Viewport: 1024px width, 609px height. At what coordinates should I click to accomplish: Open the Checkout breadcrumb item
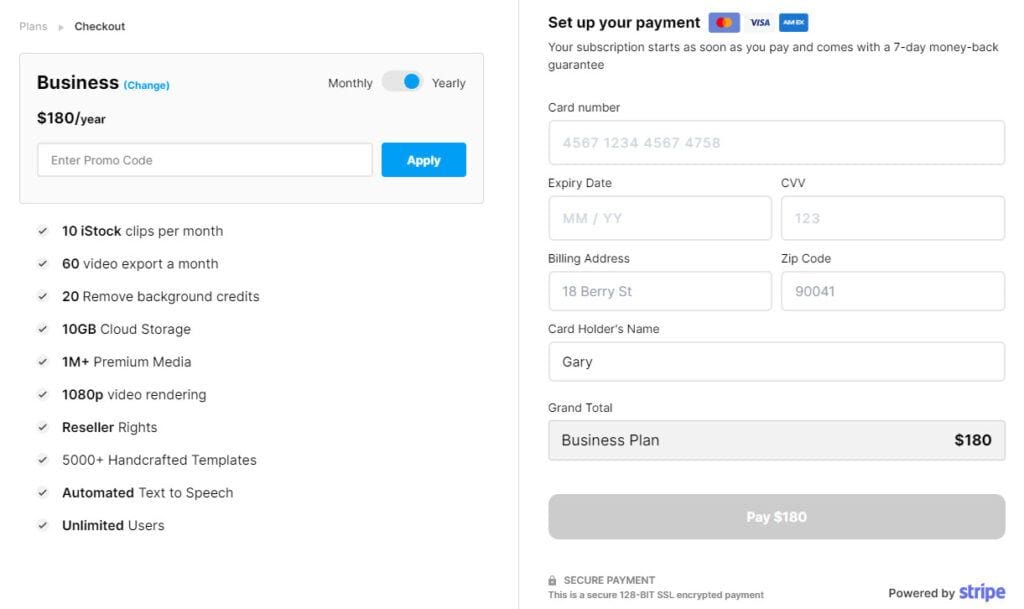99,26
